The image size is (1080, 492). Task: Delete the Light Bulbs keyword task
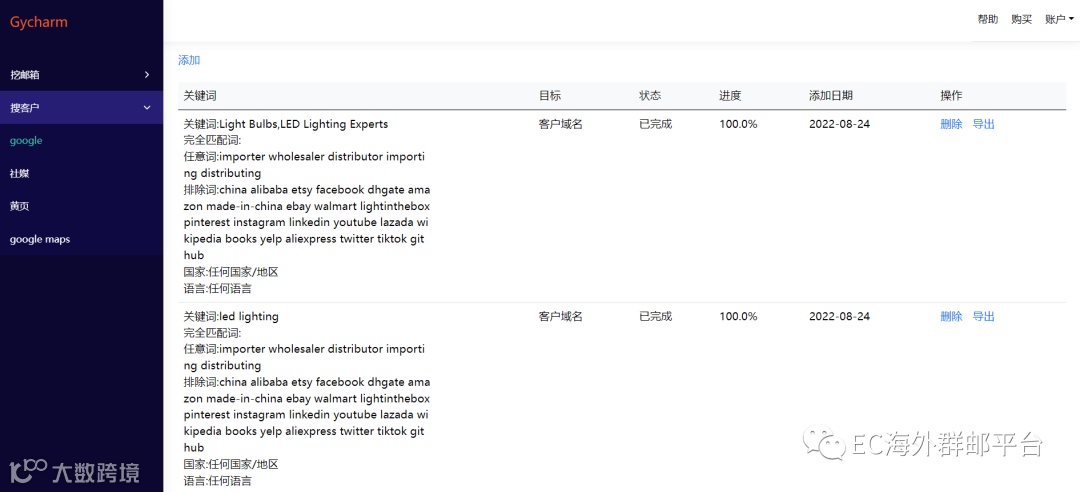(951, 124)
